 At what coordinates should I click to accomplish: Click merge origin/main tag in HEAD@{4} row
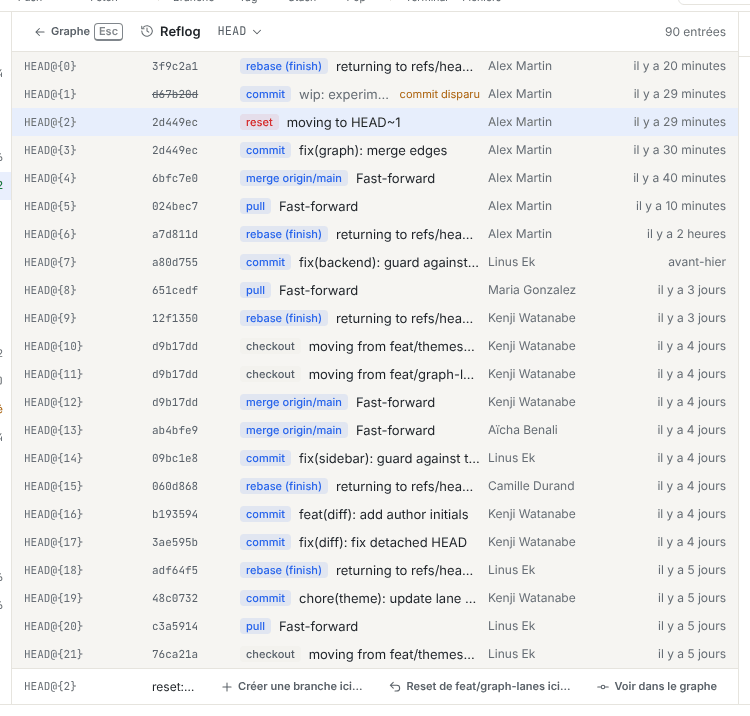tap(293, 178)
